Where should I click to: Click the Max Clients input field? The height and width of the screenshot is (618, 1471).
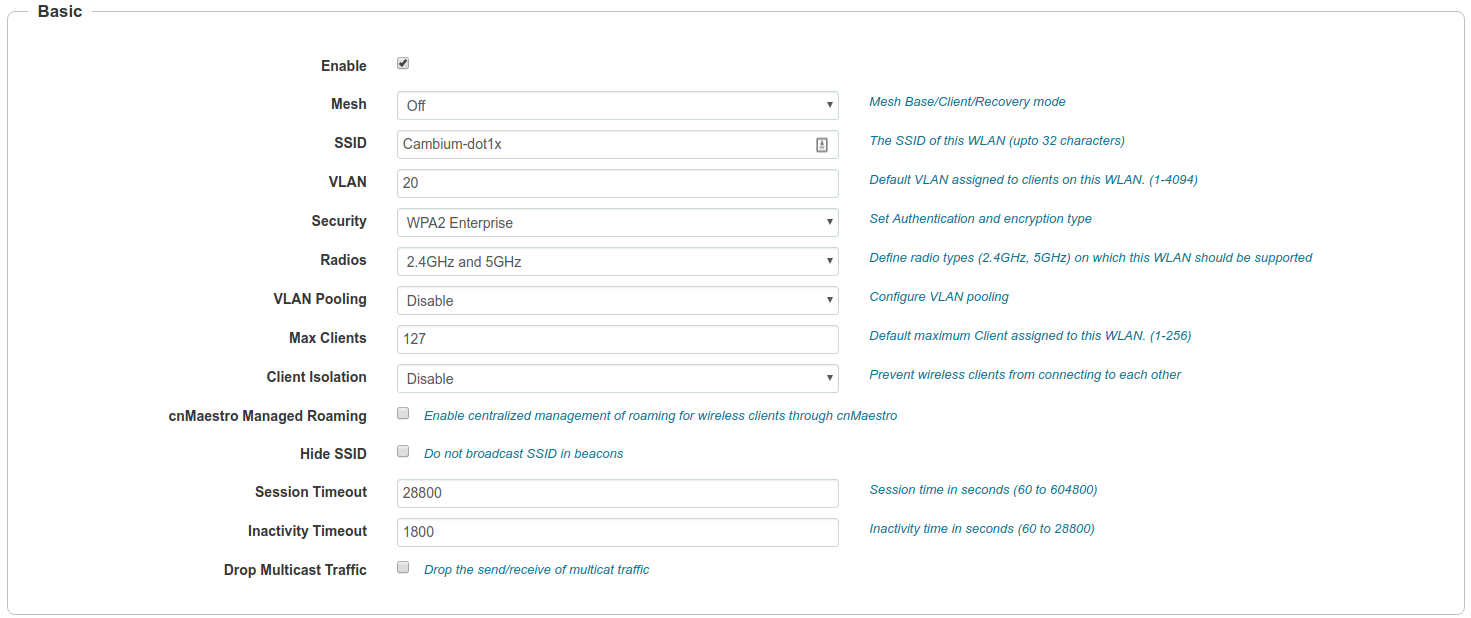pyautogui.click(x=617, y=339)
